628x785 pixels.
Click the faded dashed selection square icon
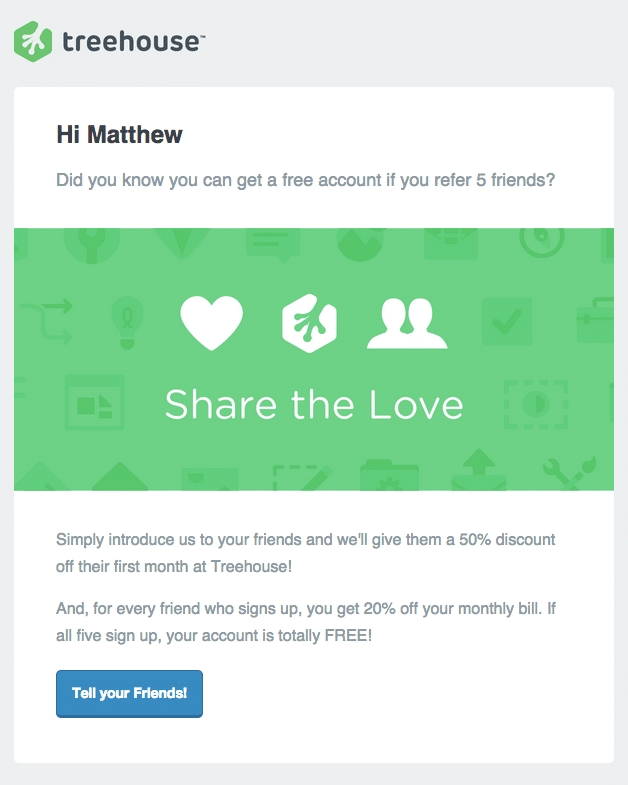536,402
